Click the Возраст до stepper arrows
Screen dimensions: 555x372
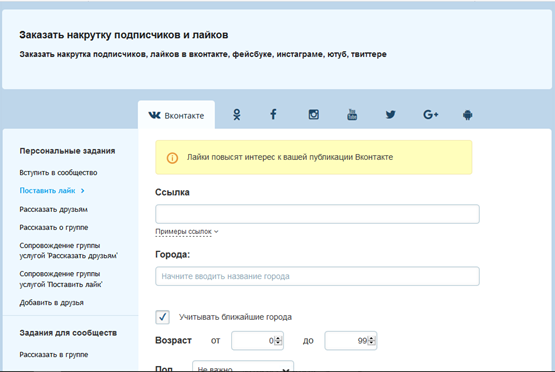pyautogui.click(x=371, y=340)
